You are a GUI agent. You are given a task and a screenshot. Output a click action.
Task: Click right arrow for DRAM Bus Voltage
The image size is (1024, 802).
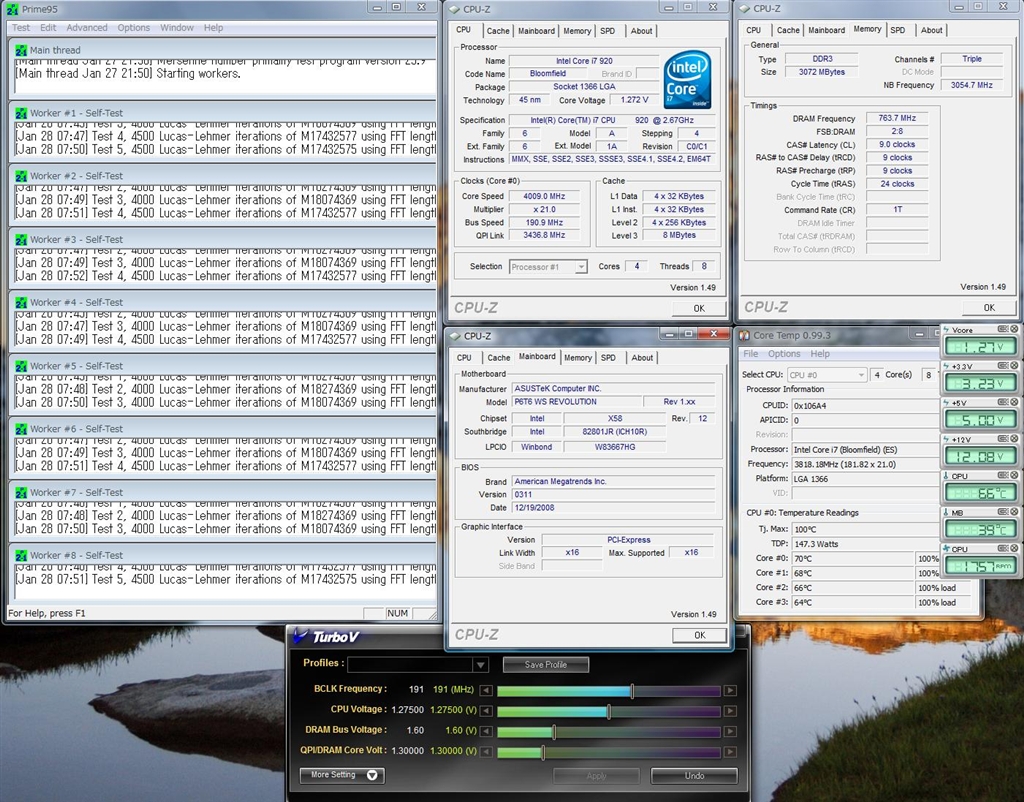730,732
